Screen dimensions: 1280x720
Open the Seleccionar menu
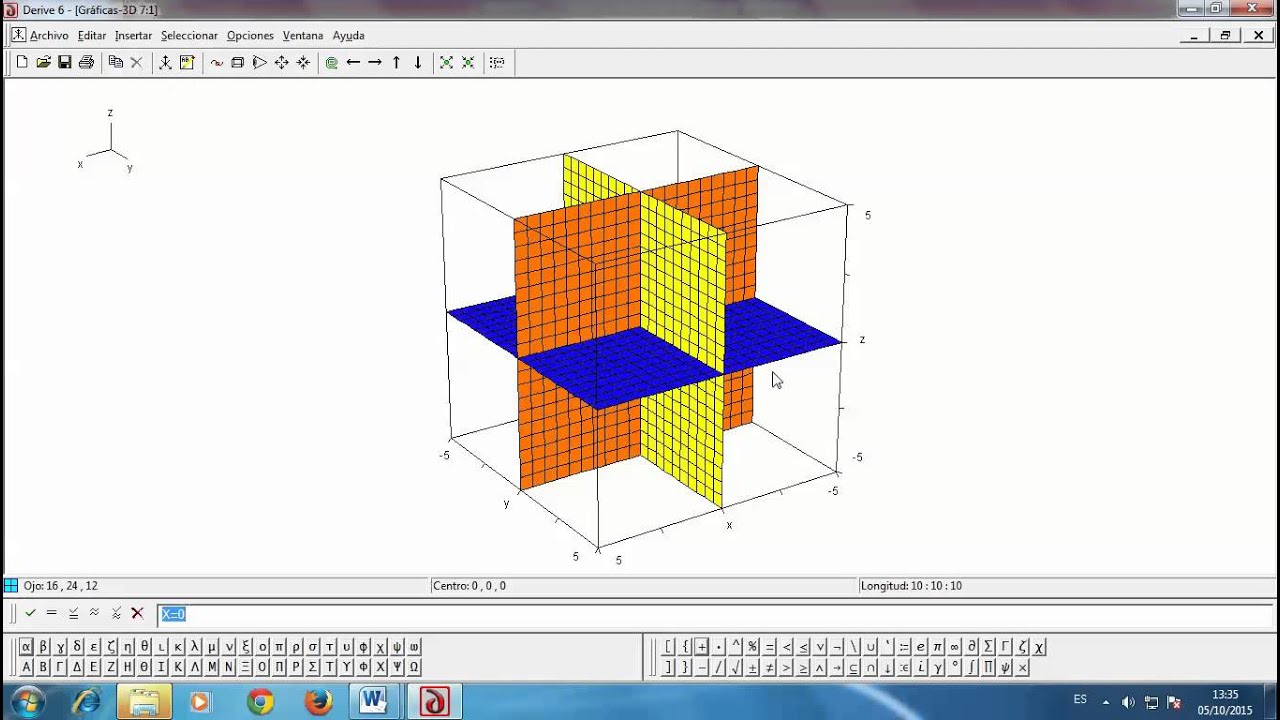[x=189, y=35]
